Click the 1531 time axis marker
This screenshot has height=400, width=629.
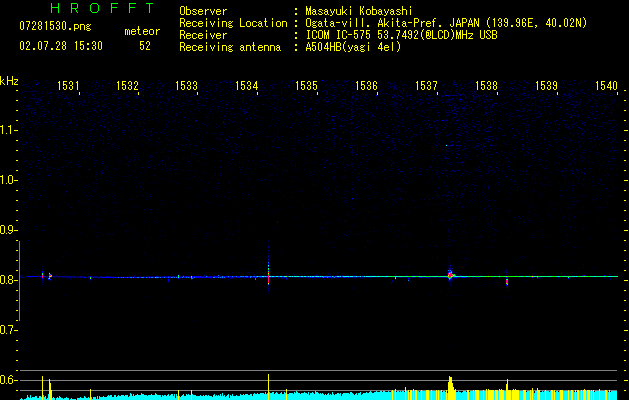click(68, 86)
